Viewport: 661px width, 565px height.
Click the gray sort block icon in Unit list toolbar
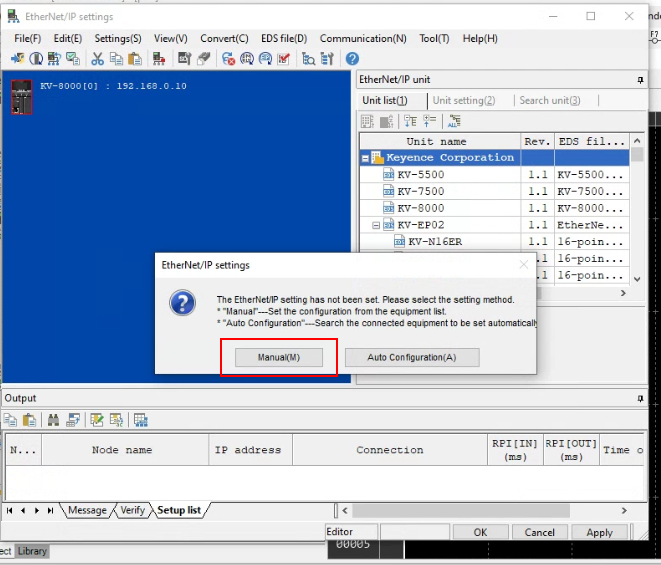click(387, 121)
